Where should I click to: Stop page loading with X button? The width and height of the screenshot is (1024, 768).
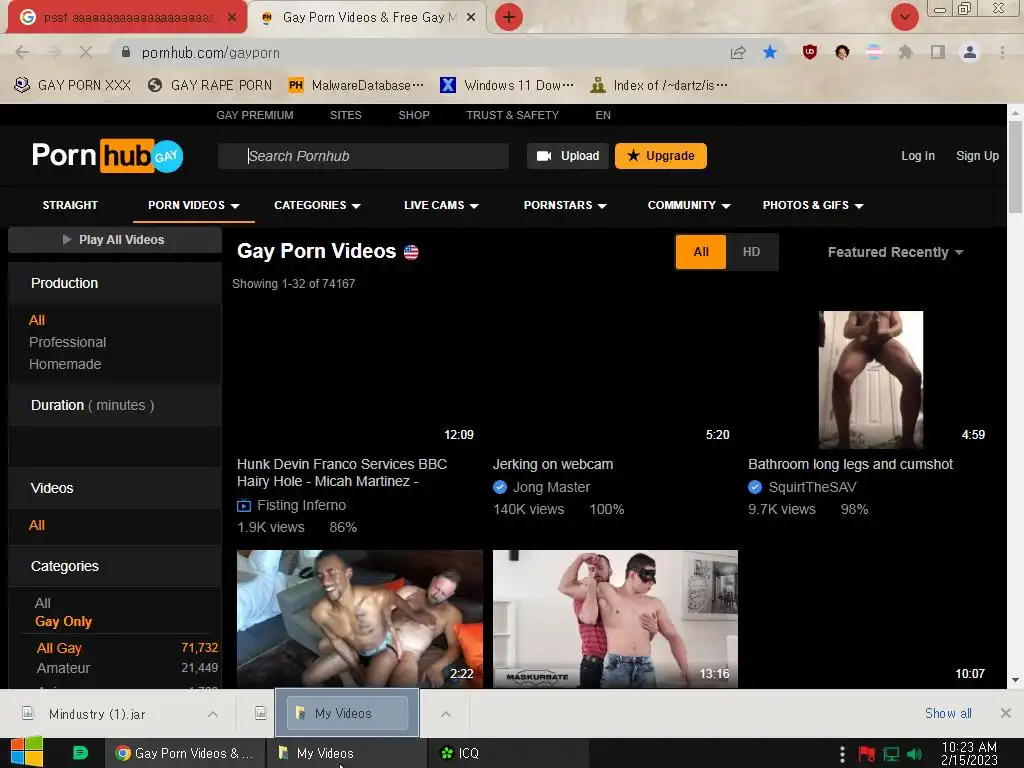[86, 52]
